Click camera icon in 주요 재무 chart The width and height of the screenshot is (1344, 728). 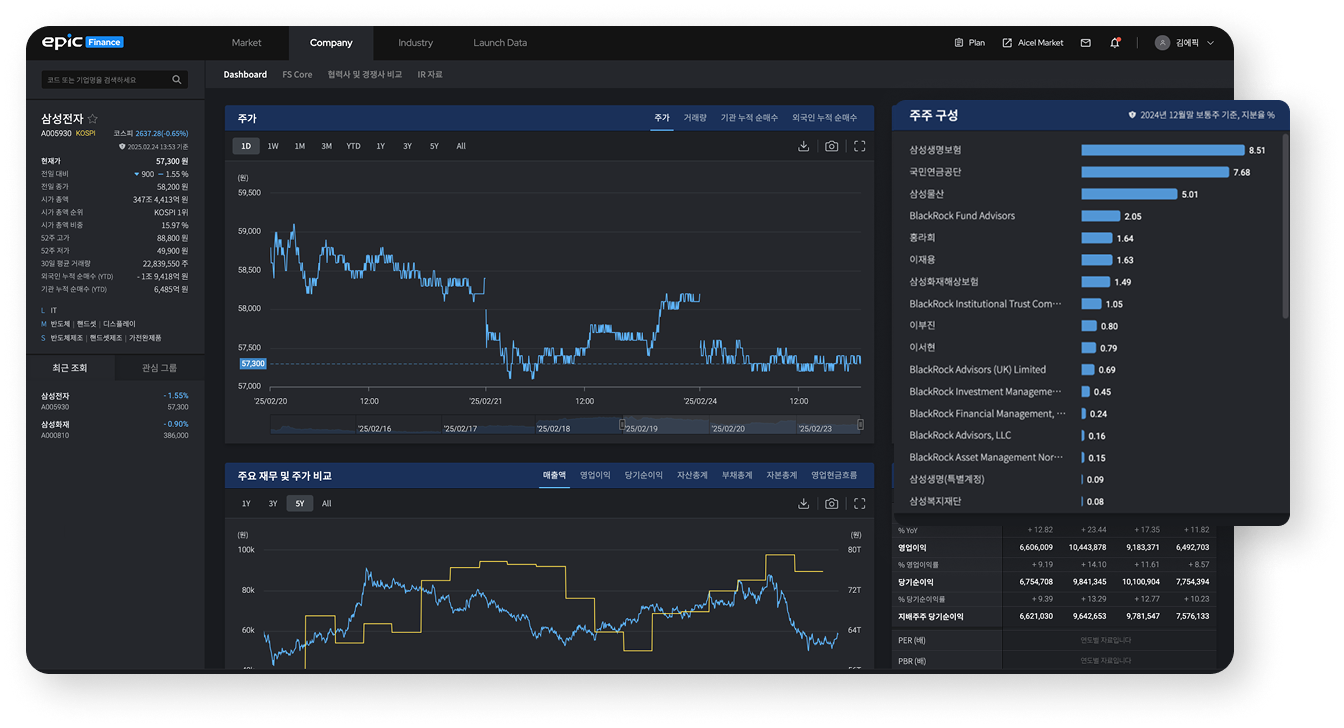coord(831,504)
